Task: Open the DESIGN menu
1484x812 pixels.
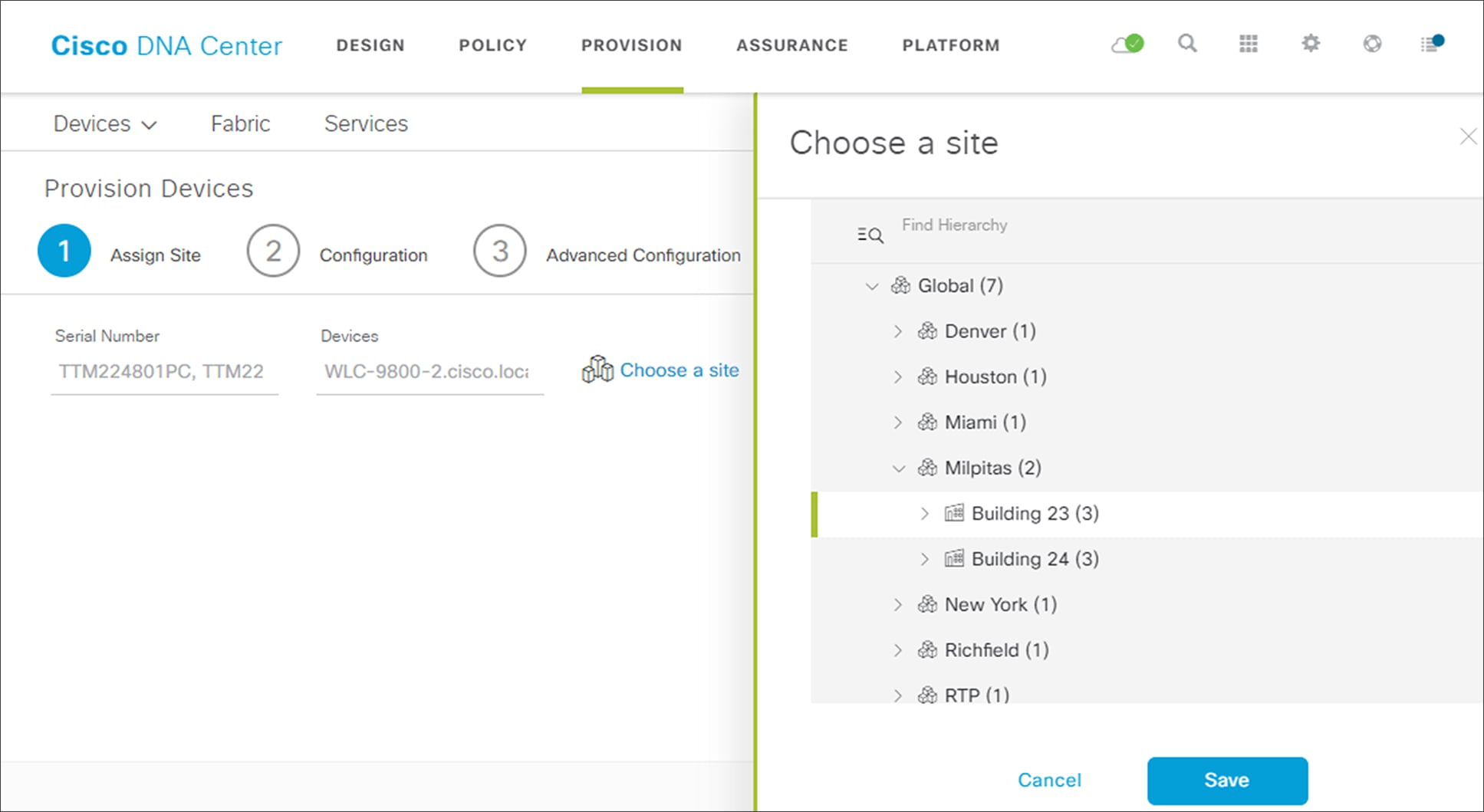Action: (x=370, y=45)
